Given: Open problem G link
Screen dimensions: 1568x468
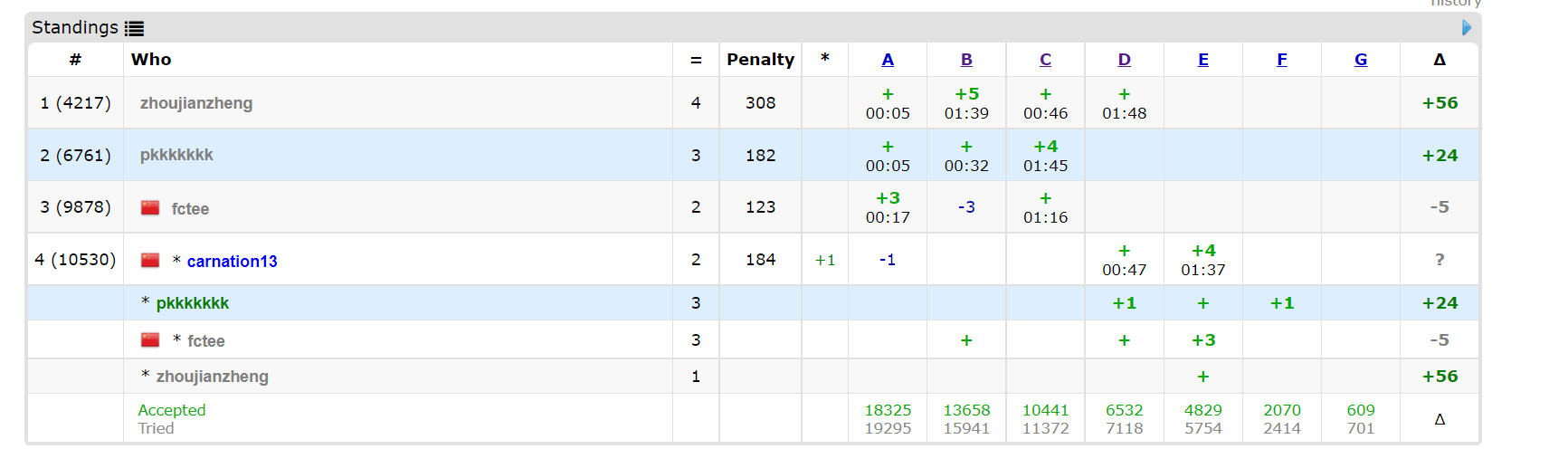Looking at the screenshot, I should coord(1361,60).
